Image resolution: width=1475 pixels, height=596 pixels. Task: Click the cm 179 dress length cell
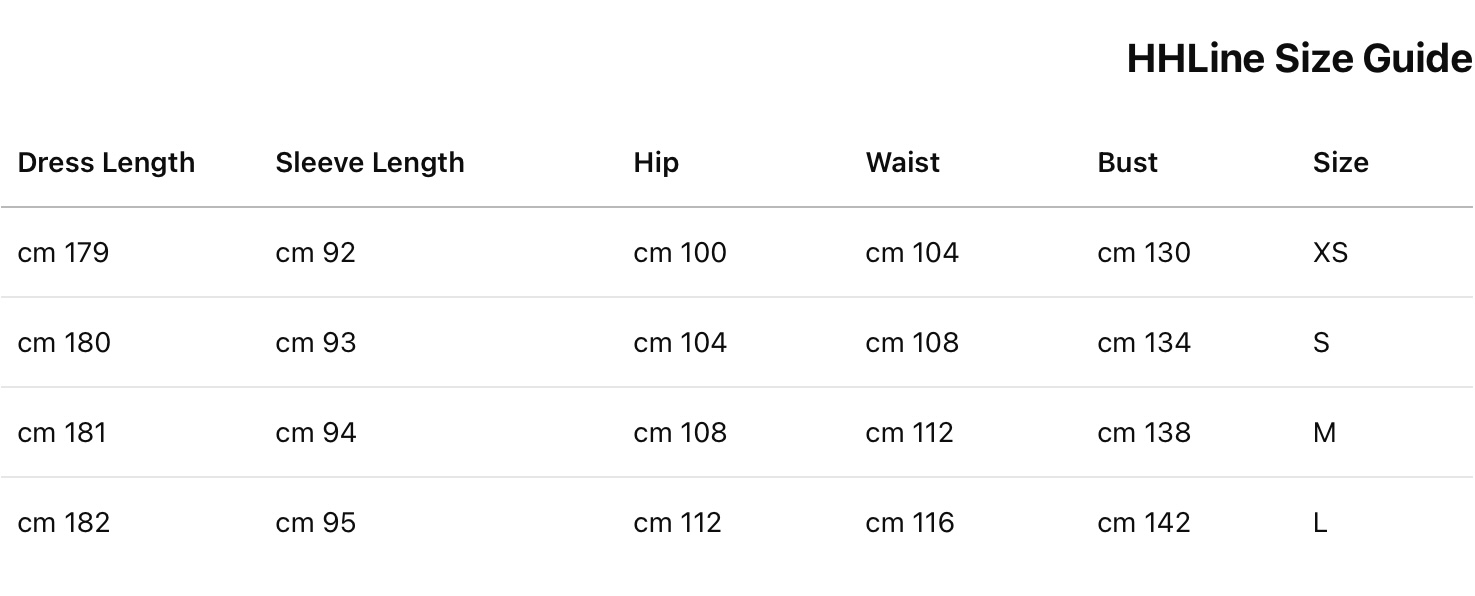(63, 253)
